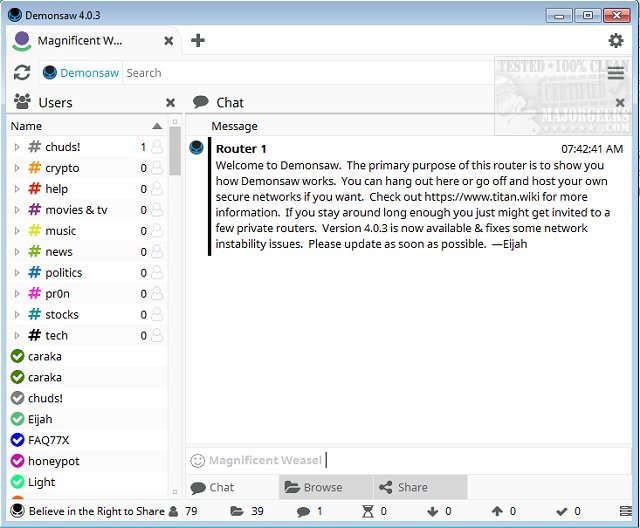This screenshot has height=528, width=640.
Task: Switch to the Magnificent W... router tab
Action: (94, 41)
